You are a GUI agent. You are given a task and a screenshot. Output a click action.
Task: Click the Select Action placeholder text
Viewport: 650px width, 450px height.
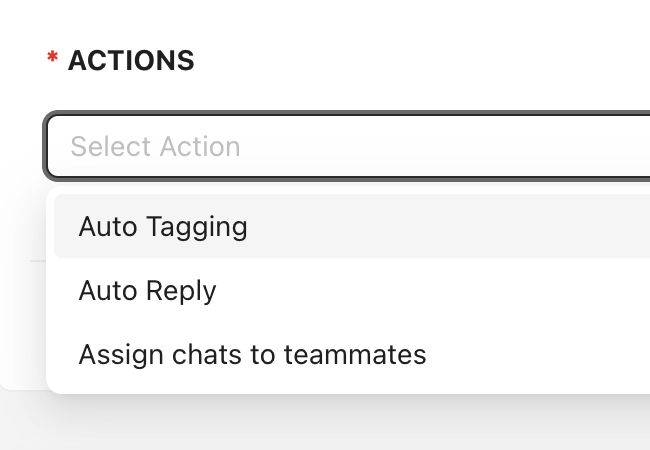click(x=155, y=146)
